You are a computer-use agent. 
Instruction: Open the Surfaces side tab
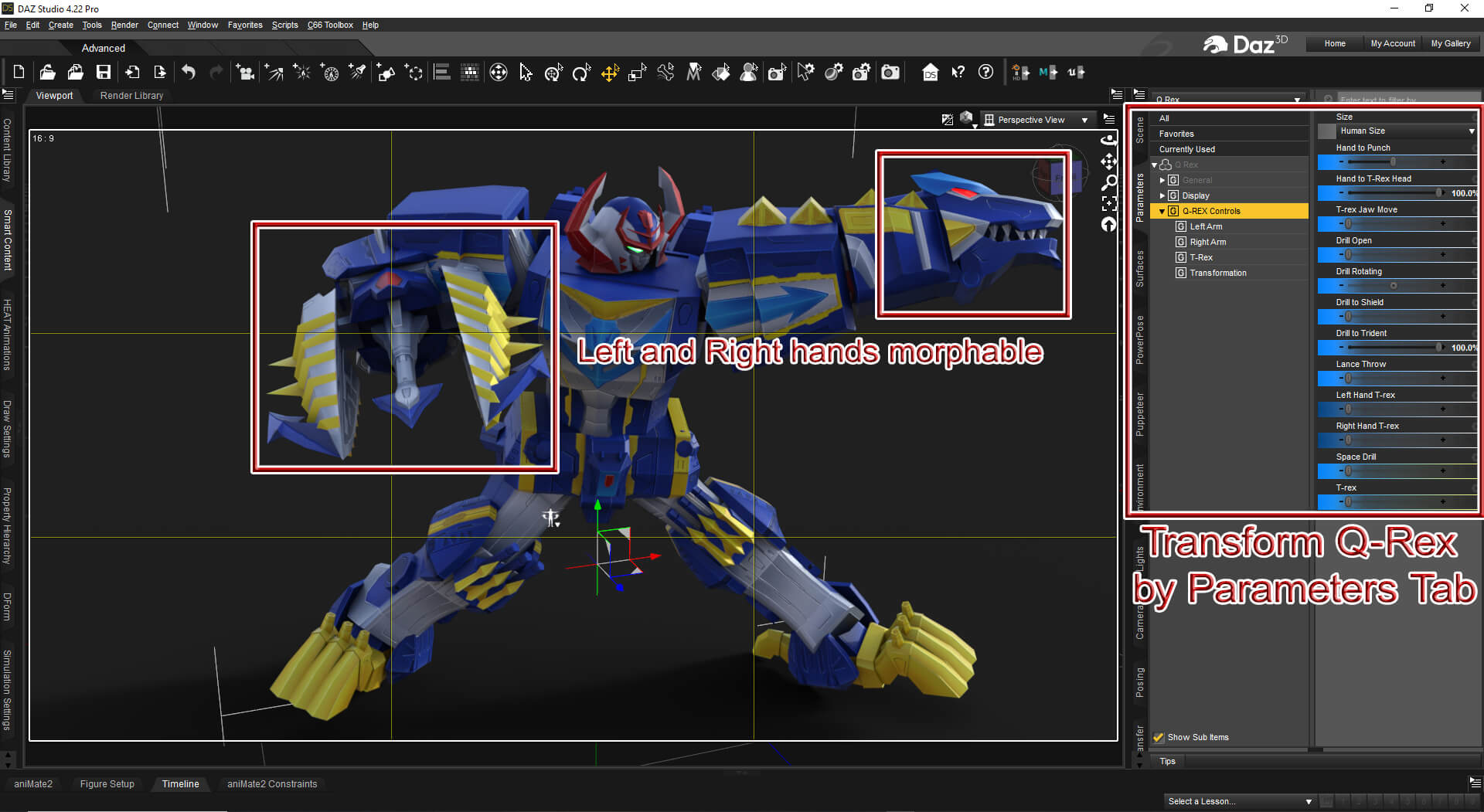pyautogui.click(x=1139, y=269)
